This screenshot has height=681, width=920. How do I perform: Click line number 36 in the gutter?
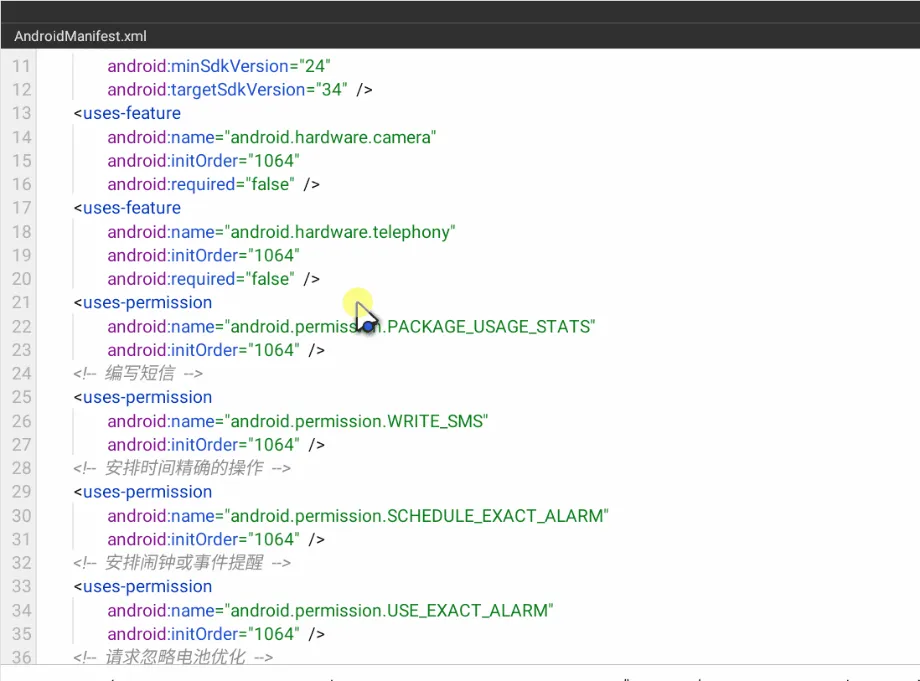(x=21, y=657)
